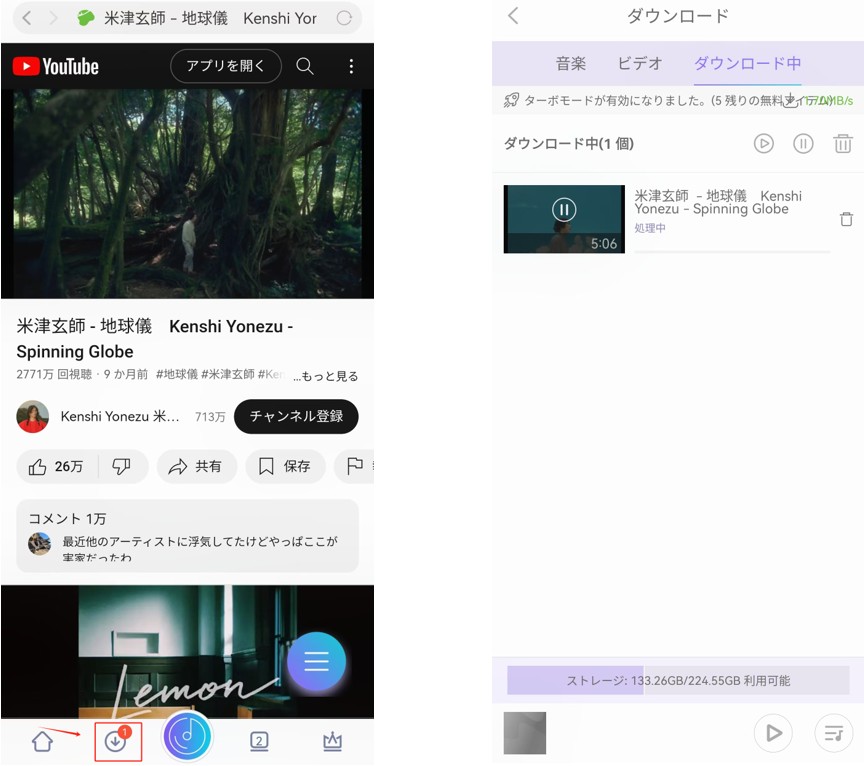Tap the center music disc button
The height and width of the screenshot is (766, 864).
[187, 737]
